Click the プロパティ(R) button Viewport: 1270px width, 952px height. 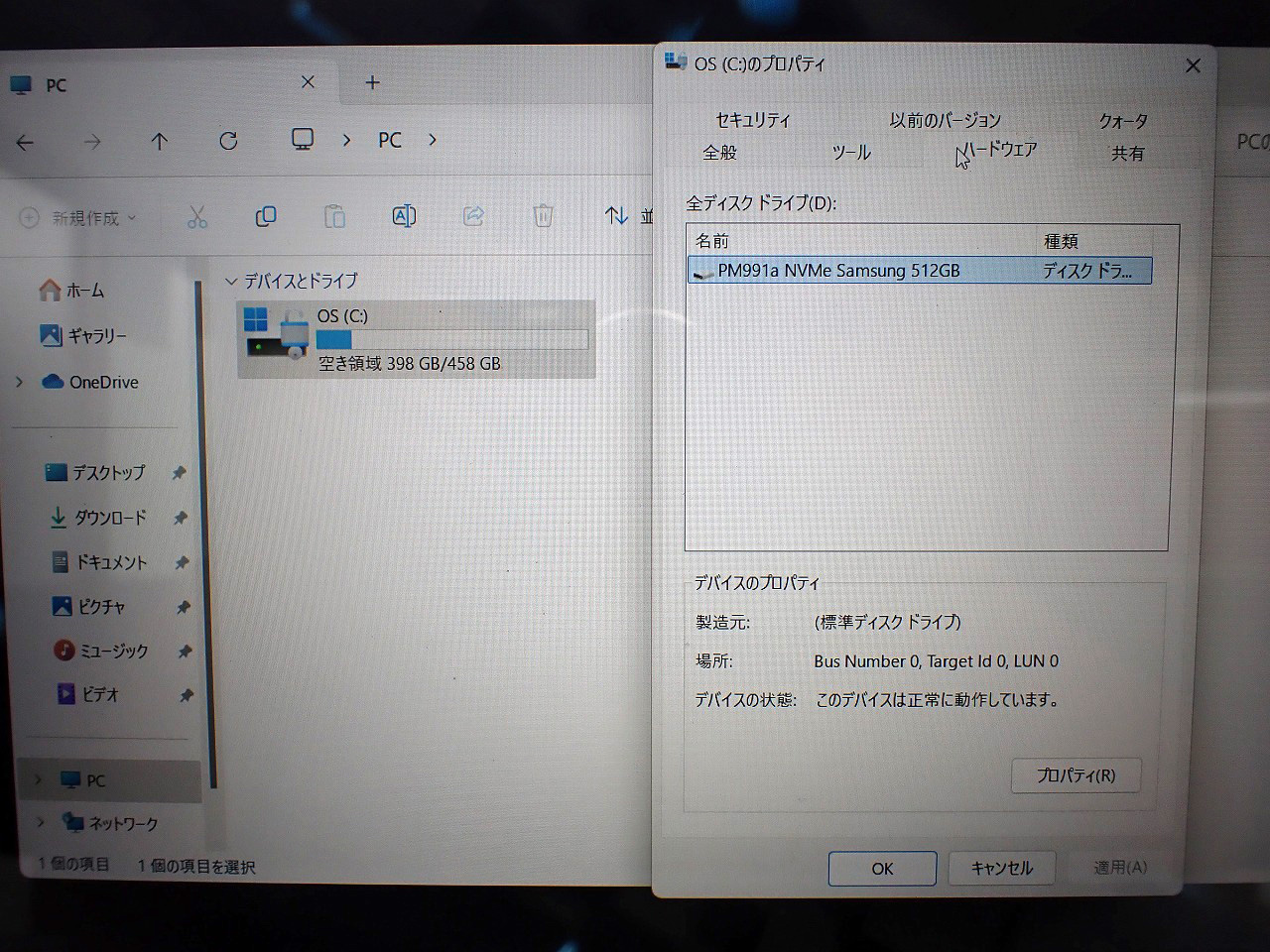1076,775
